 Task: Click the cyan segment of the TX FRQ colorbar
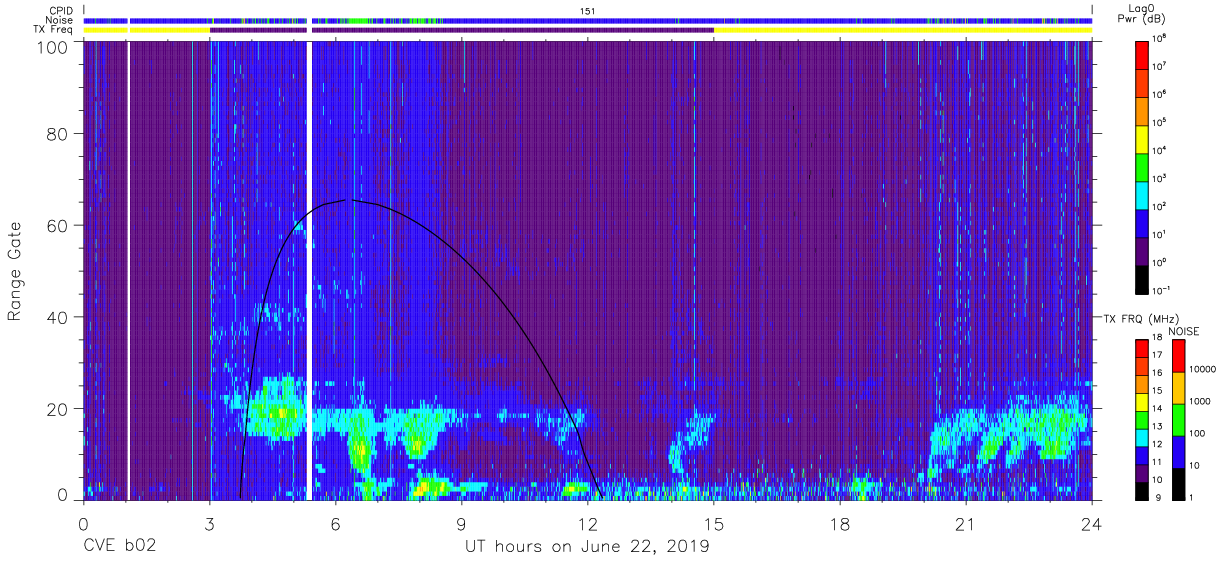coord(1143,436)
